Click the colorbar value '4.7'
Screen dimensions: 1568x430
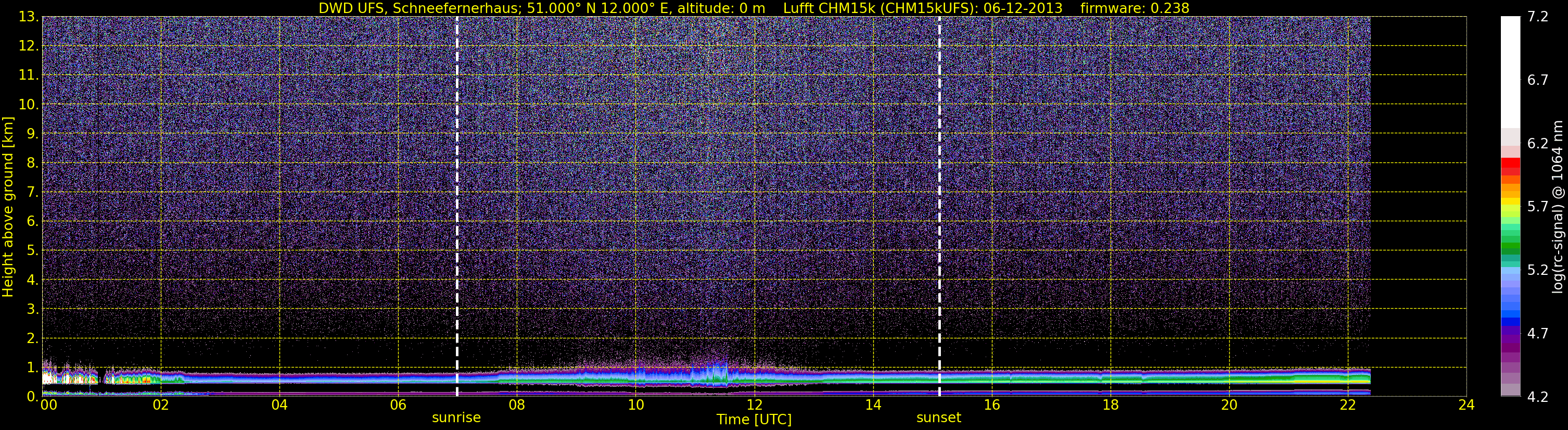pos(1538,333)
